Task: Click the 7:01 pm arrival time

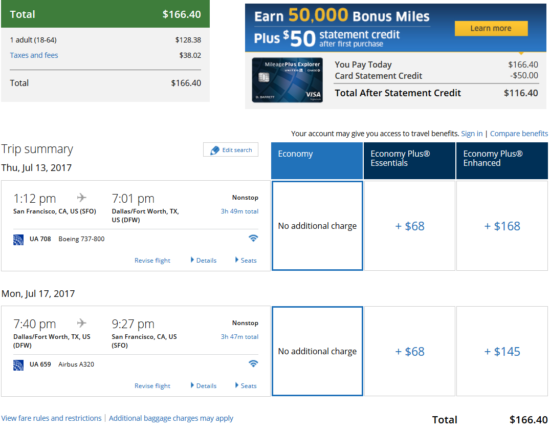Action: tap(133, 199)
